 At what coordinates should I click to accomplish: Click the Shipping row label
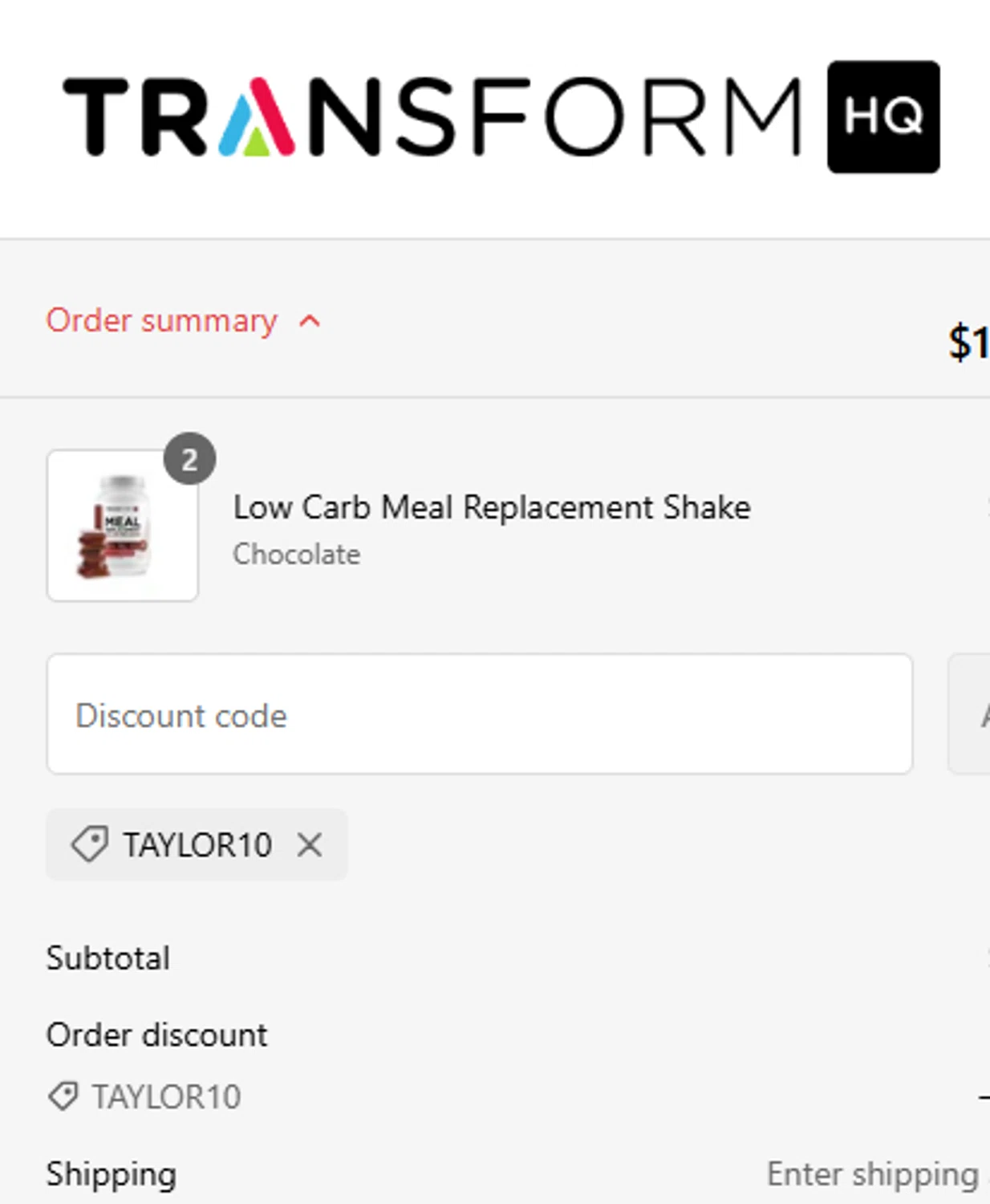coord(112,1174)
